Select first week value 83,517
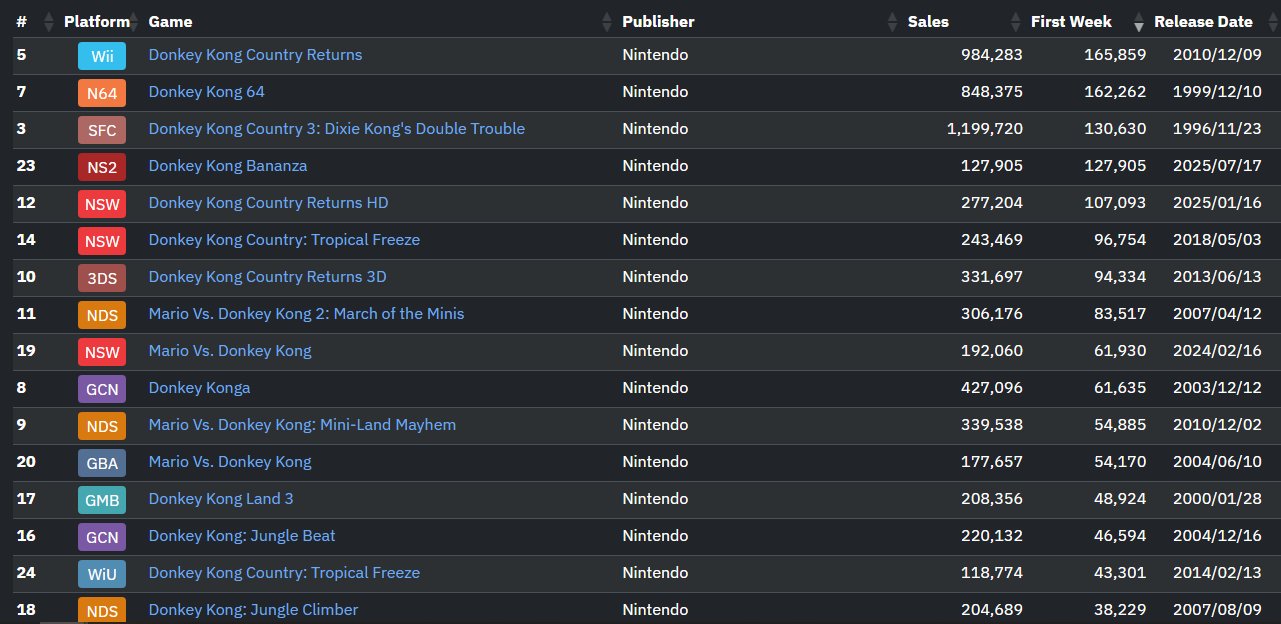This screenshot has width=1281, height=624. tap(1120, 314)
